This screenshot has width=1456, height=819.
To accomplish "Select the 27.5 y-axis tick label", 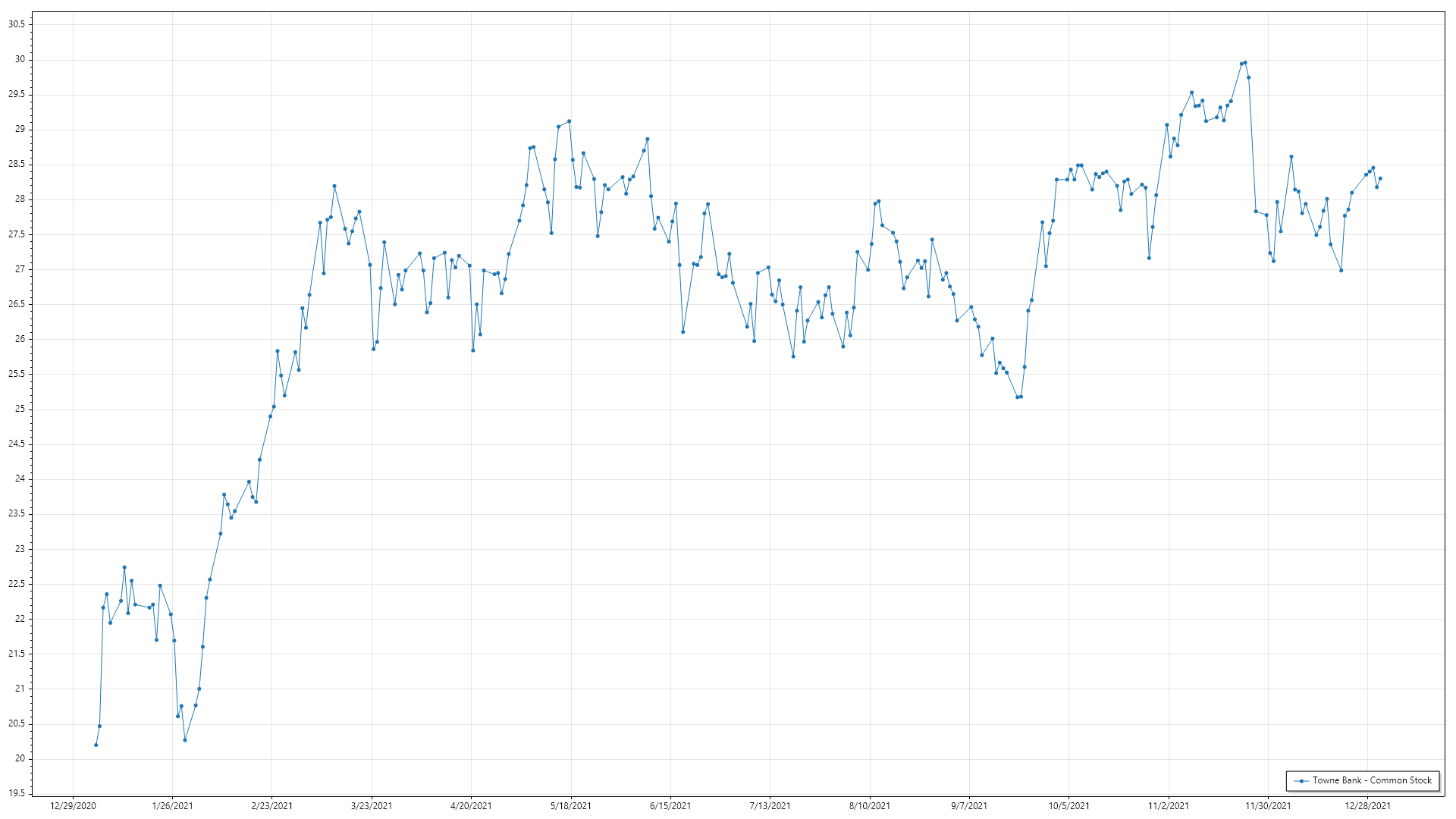I will [17, 234].
